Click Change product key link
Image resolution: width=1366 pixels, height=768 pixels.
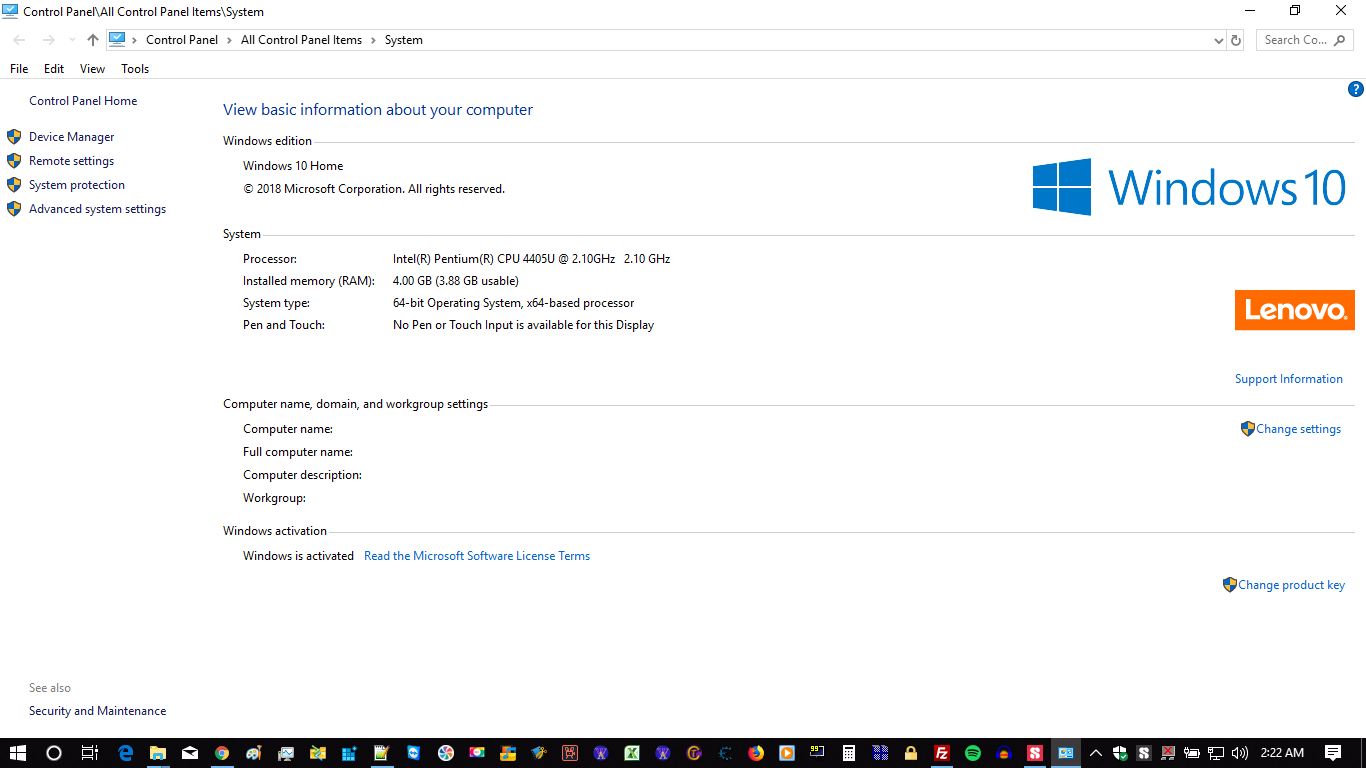pyautogui.click(x=1291, y=585)
